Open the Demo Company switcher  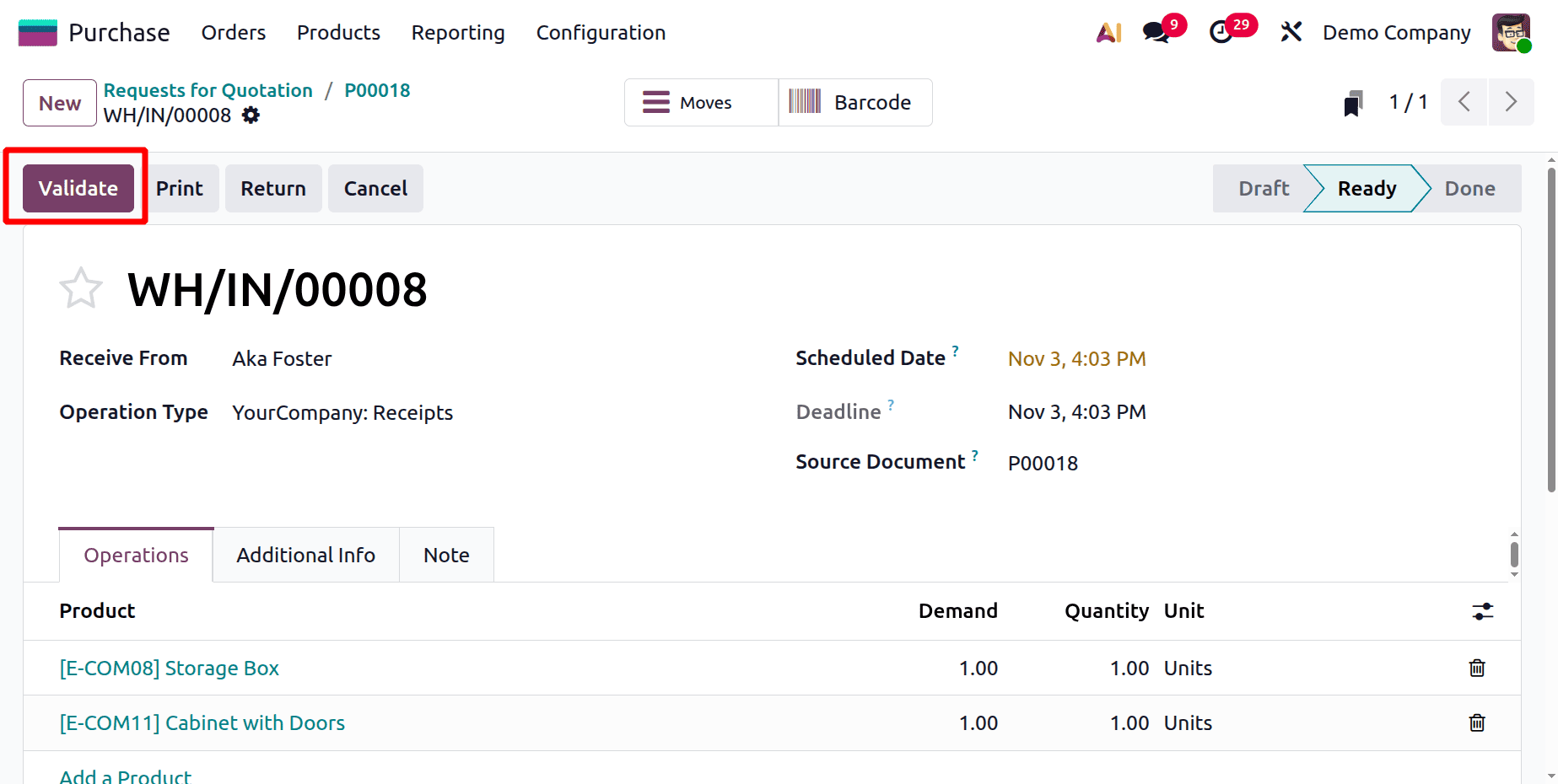[1396, 31]
